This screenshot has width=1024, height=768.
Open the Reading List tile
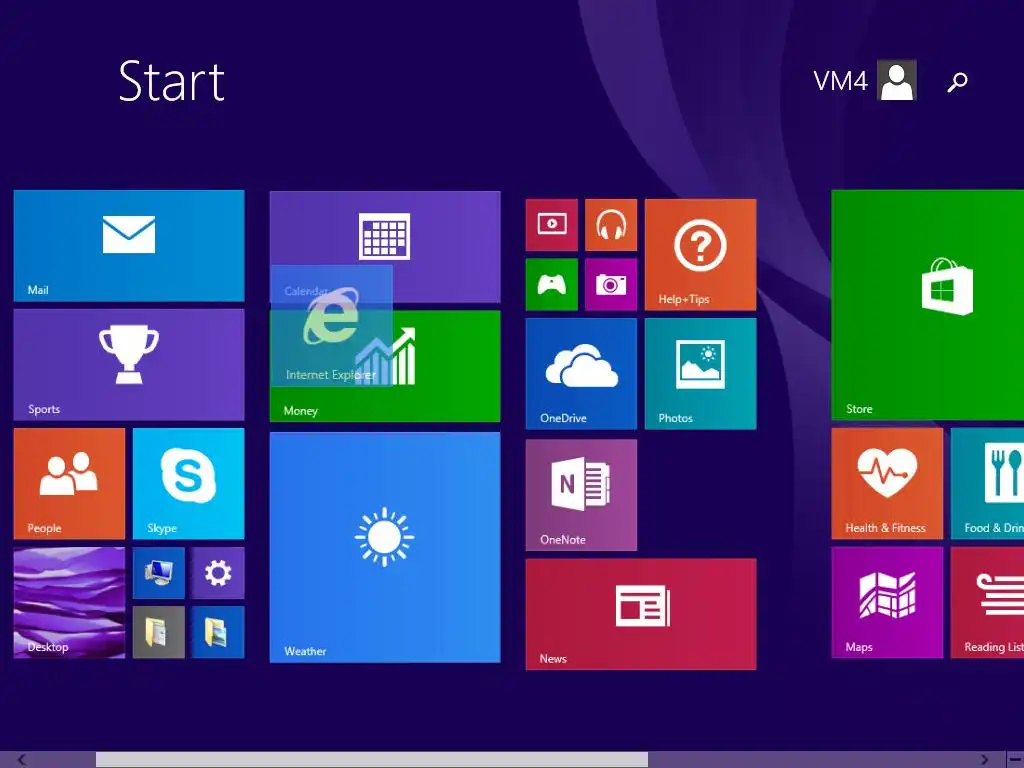987,603
